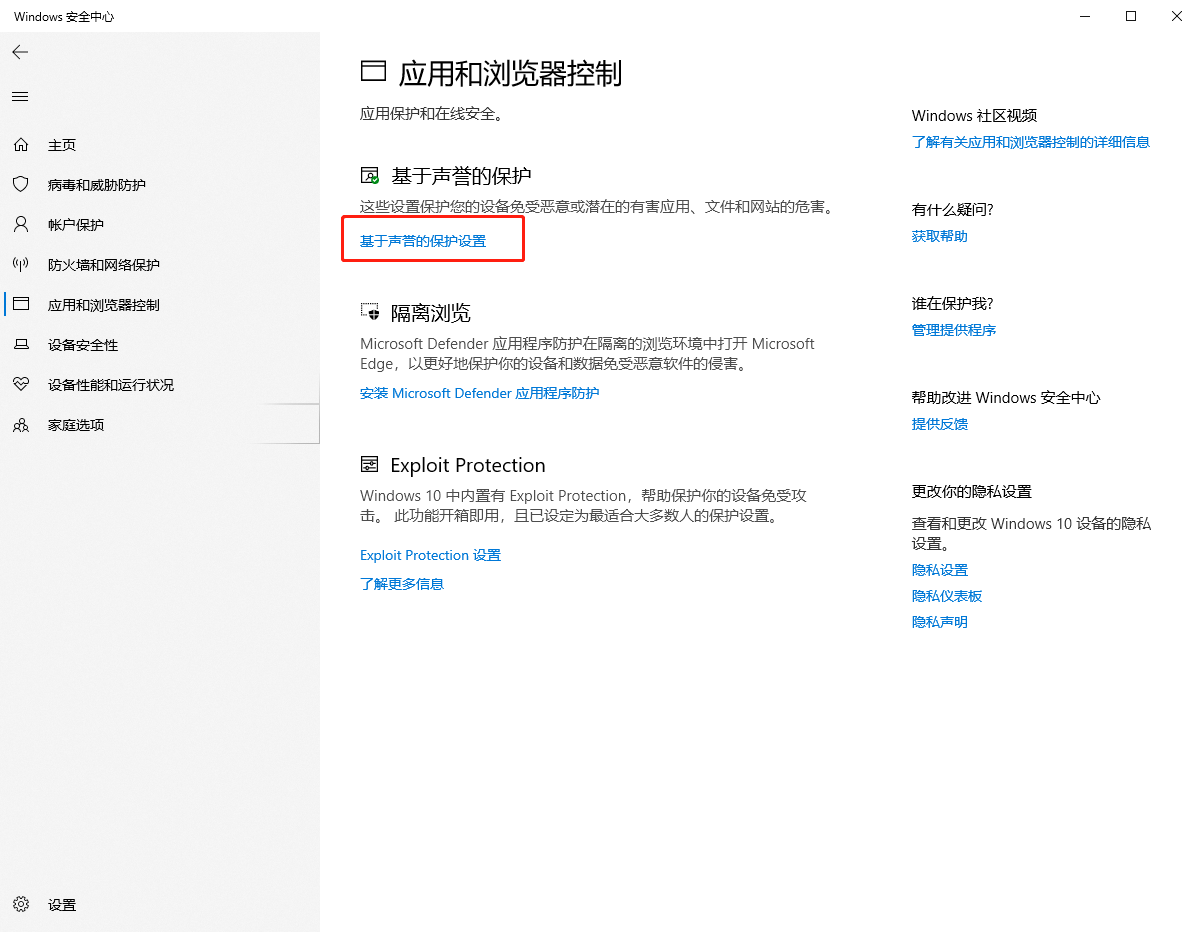Viewport: 1200px width, 932px height.
Task: Open 隐私设置 link
Action: pos(940,570)
